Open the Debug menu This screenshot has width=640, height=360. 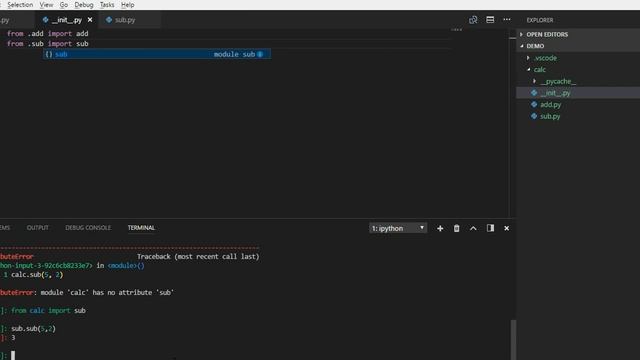click(x=84, y=5)
